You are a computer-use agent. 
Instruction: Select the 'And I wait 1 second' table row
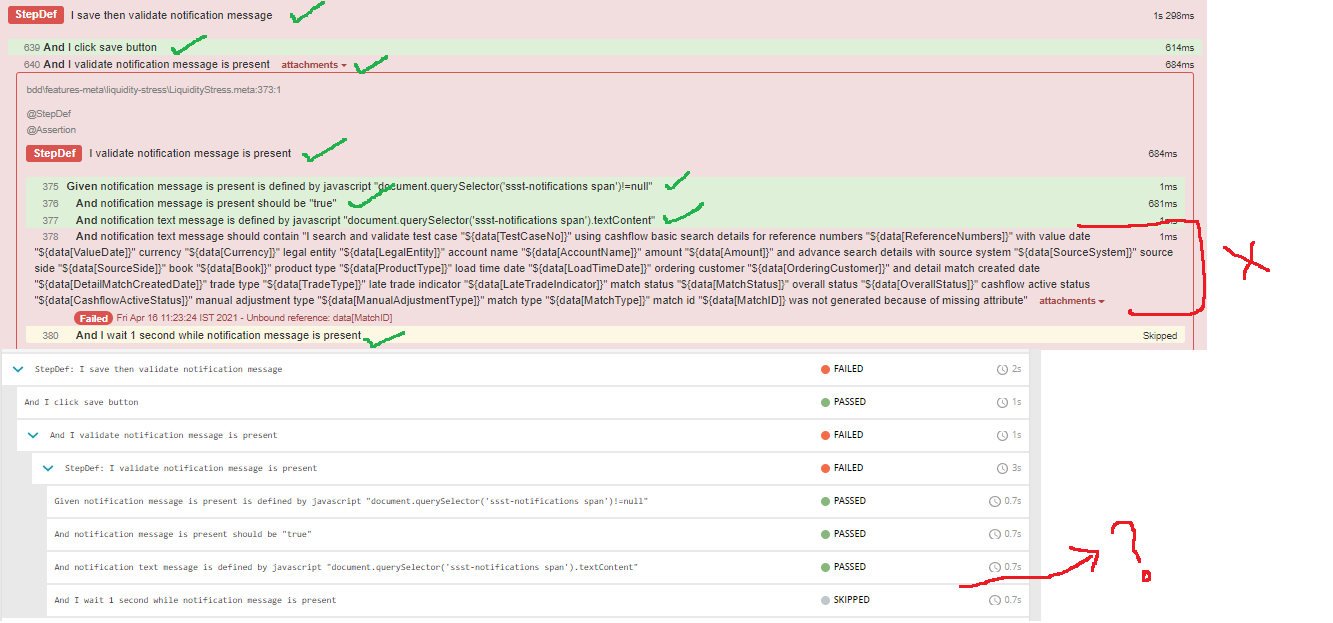(400, 600)
